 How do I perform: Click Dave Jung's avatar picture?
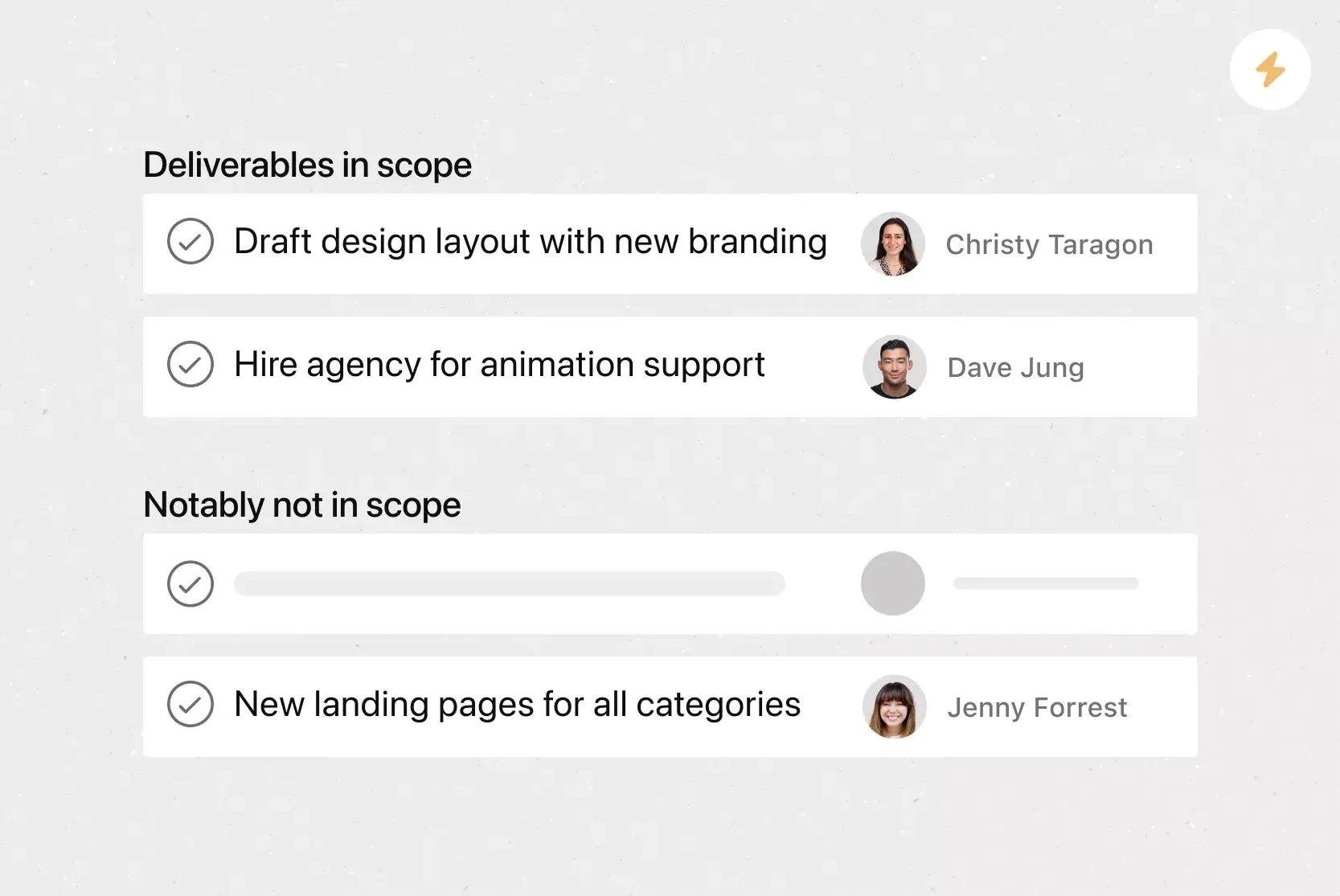[x=894, y=367]
